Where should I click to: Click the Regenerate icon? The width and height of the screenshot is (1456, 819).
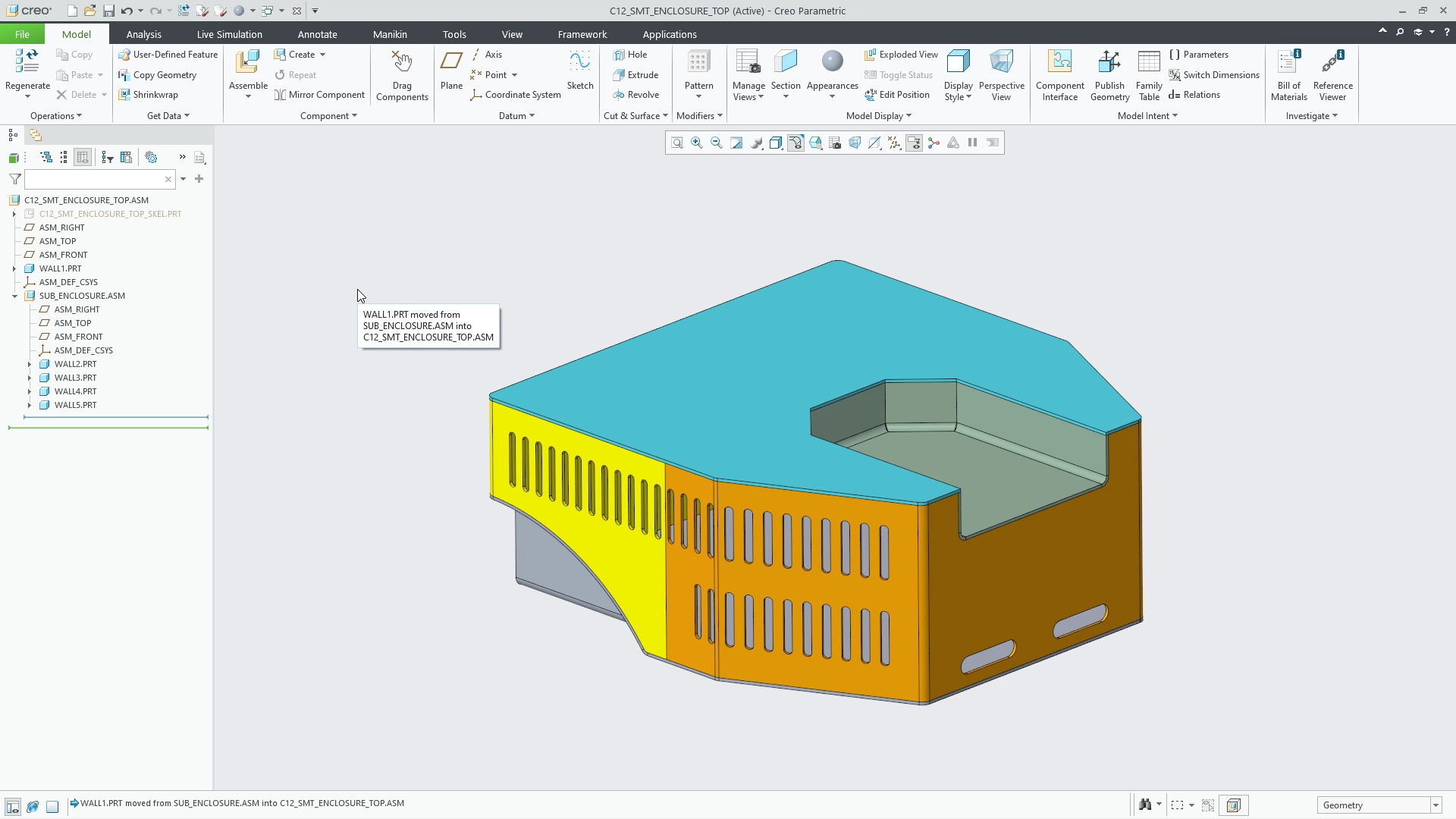27,62
